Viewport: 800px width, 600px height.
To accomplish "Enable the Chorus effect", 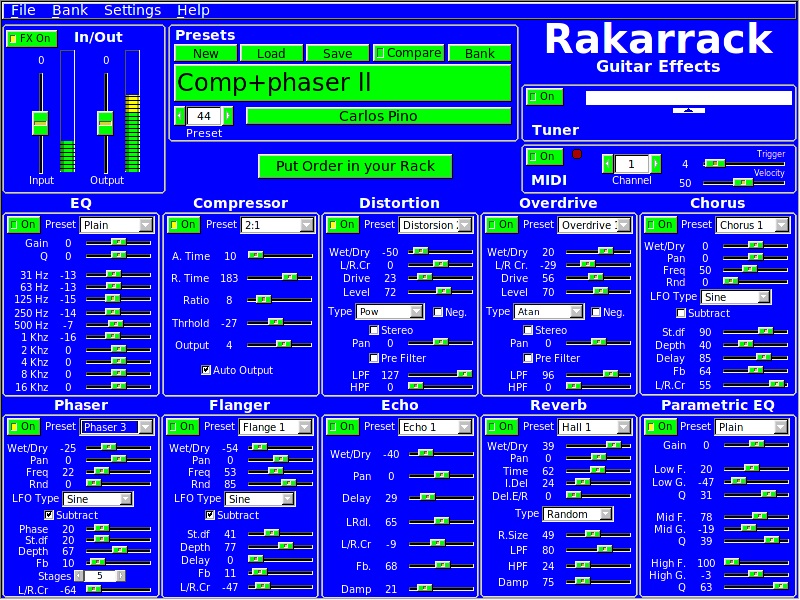I will pyautogui.click(x=661, y=224).
